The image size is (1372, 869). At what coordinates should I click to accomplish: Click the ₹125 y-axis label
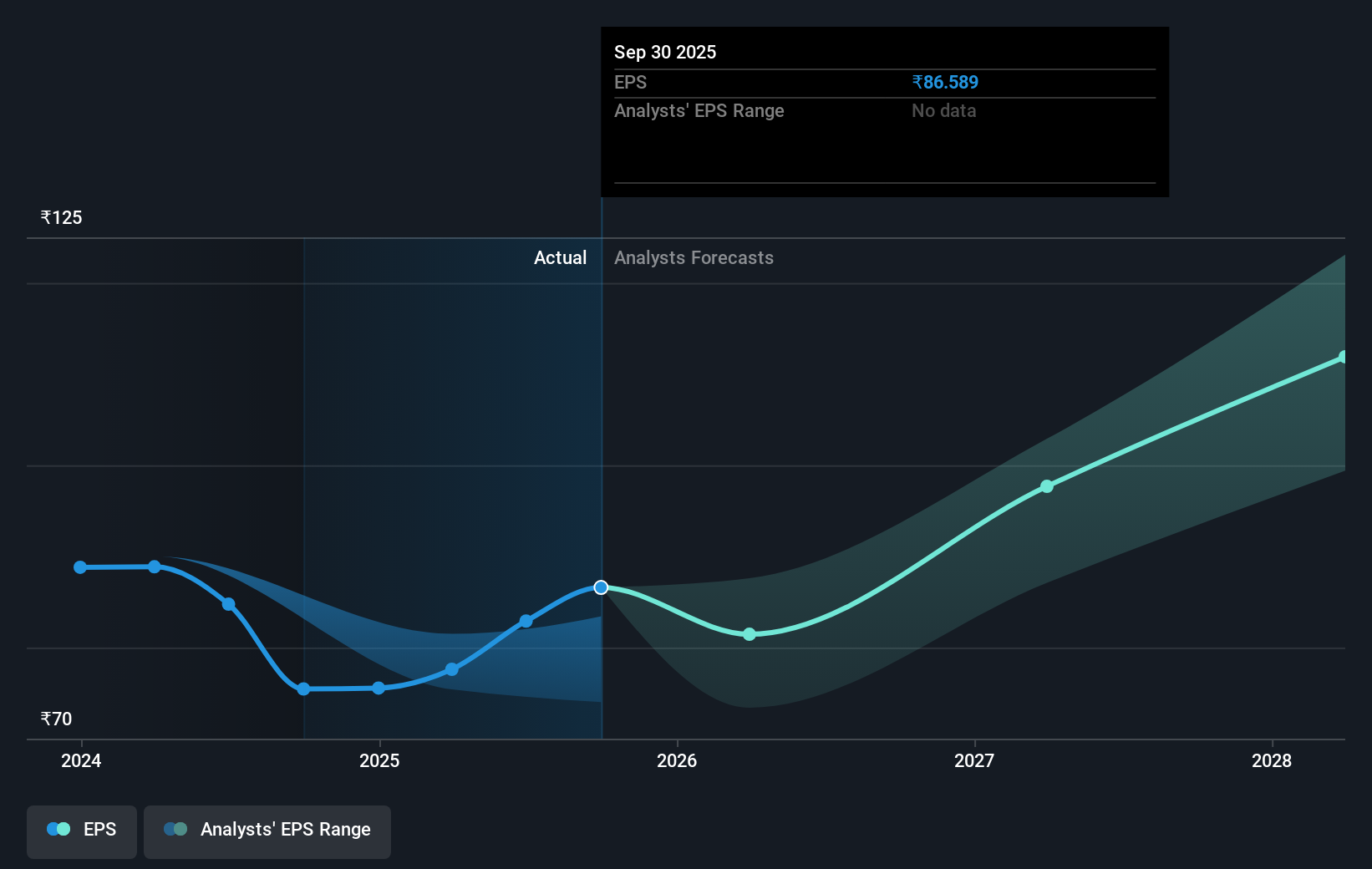tap(62, 218)
